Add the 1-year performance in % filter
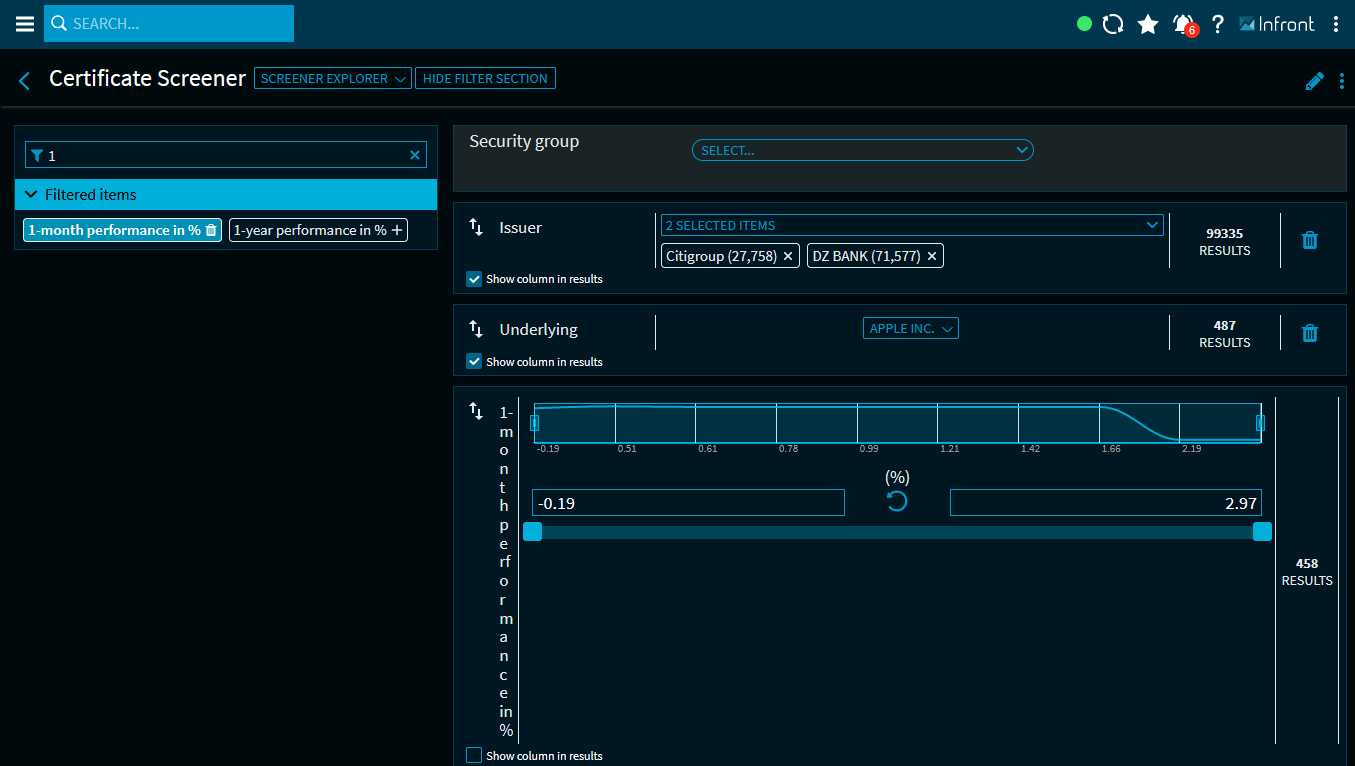This screenshot has width=1355, height=766. pos(397,230)
